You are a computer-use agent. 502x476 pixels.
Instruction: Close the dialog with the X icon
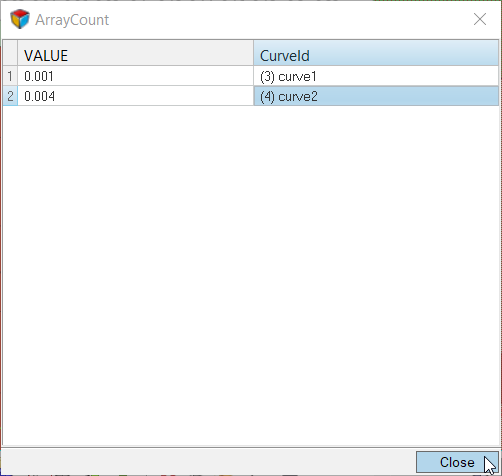click(480, 19)
